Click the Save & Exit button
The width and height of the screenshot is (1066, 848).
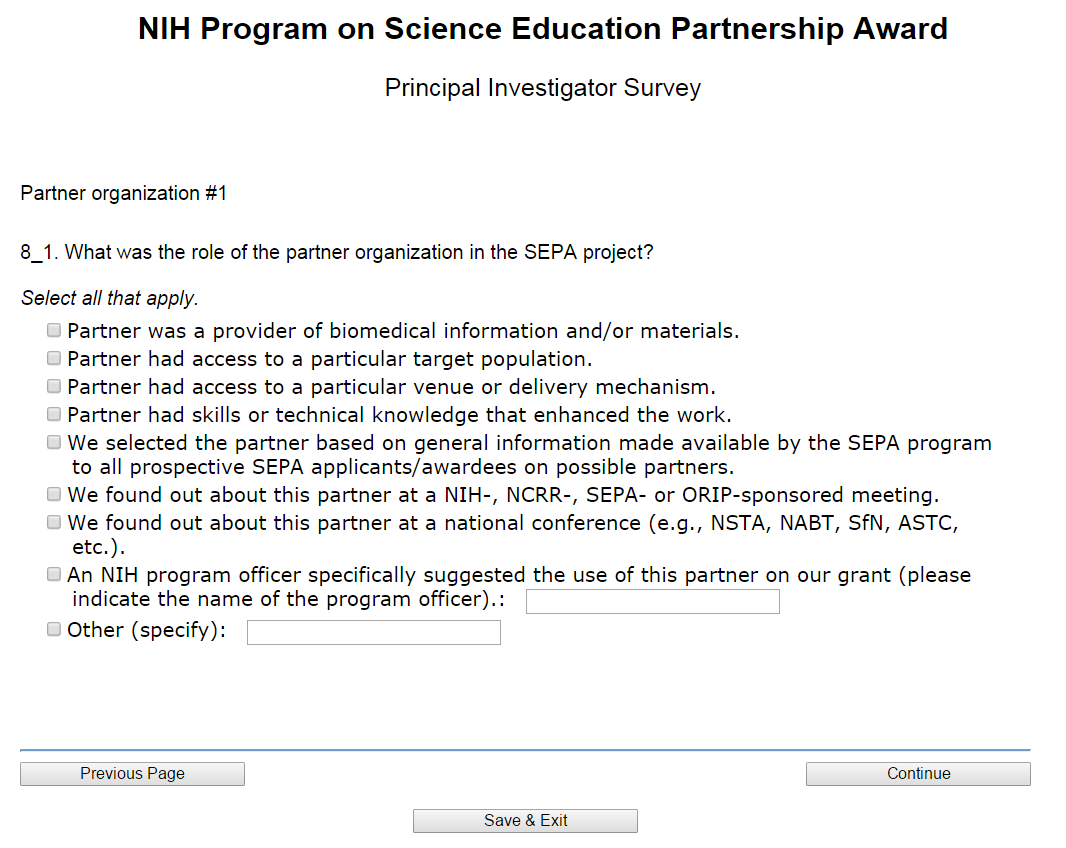(x=525, y=821)
